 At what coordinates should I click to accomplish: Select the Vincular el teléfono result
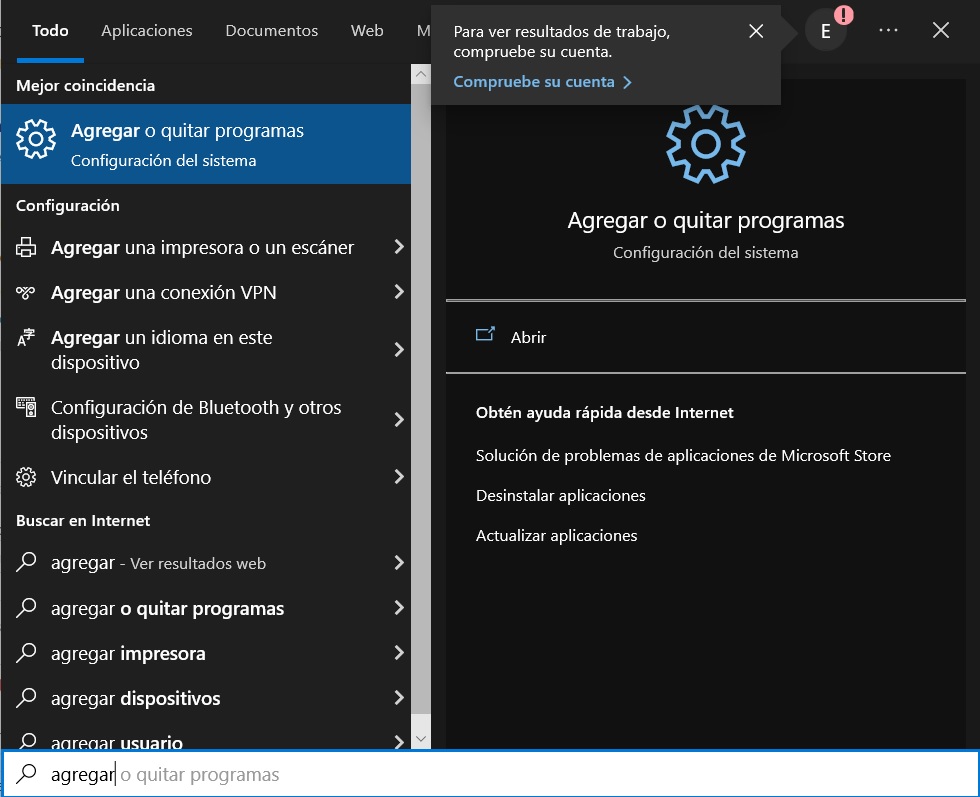(206, 478)
